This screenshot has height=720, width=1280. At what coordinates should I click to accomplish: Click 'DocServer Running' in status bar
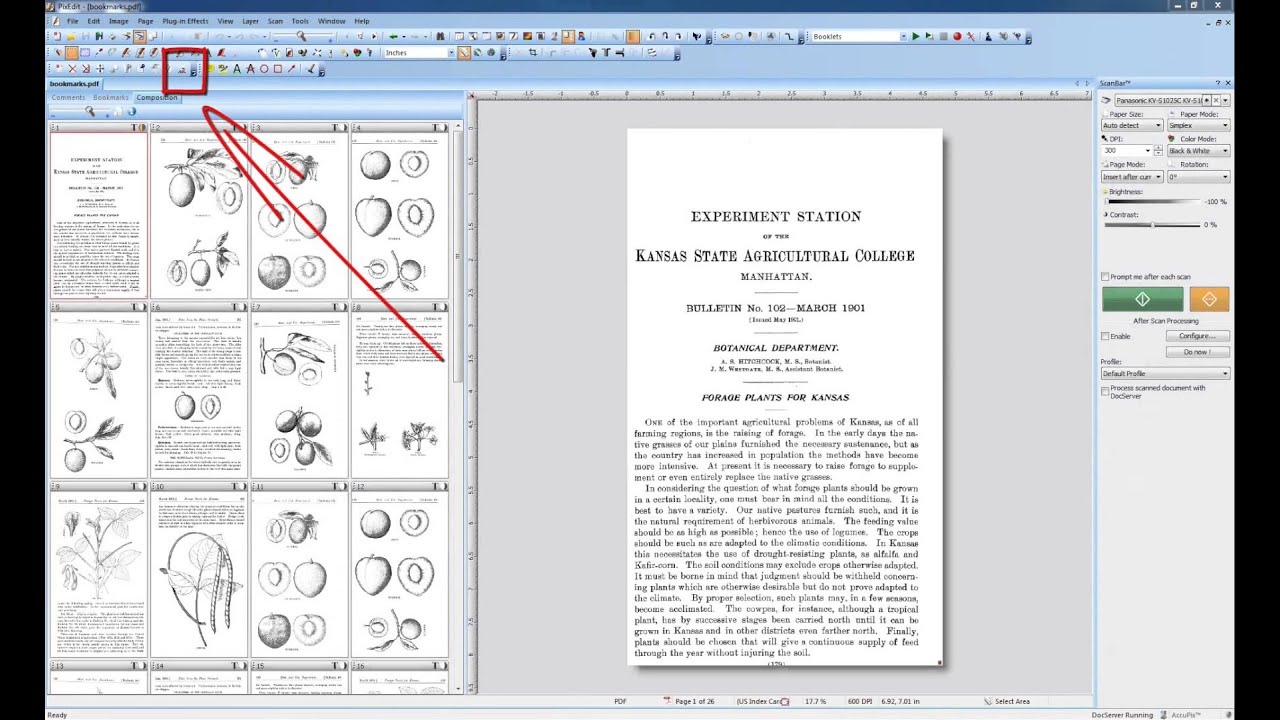[1122, 715]
